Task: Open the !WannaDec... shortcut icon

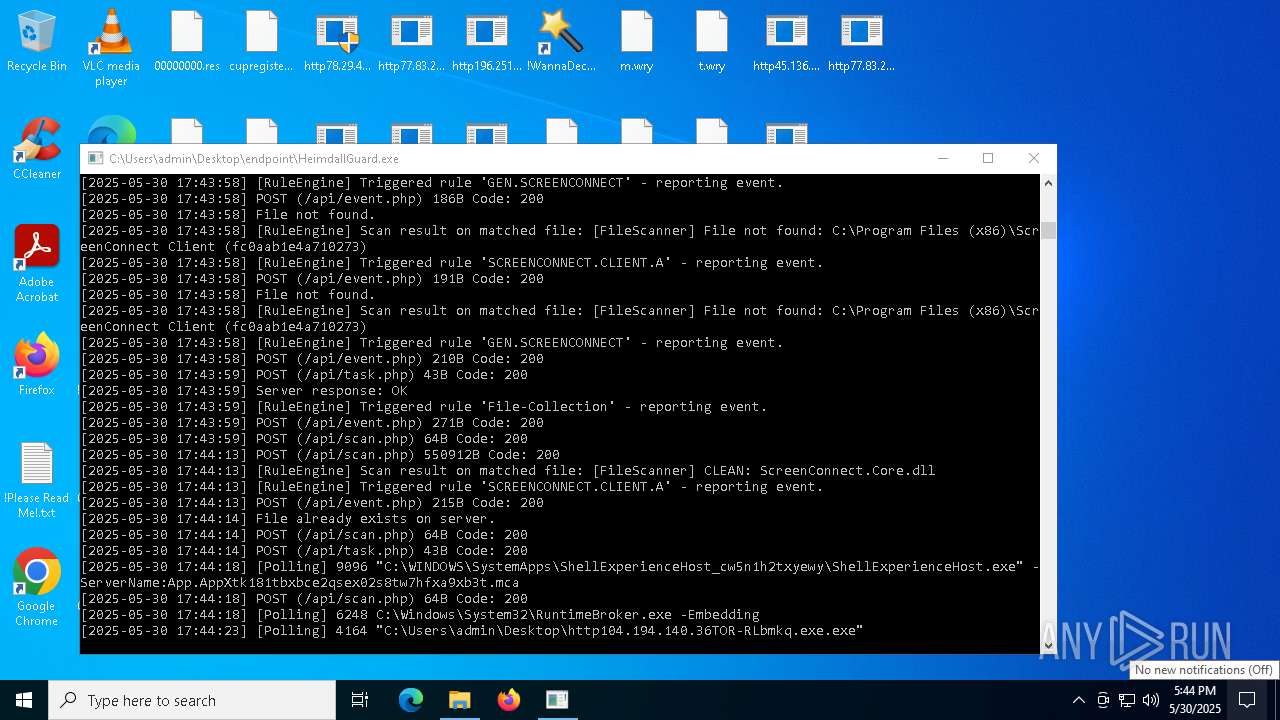Action: coord(561,42)
